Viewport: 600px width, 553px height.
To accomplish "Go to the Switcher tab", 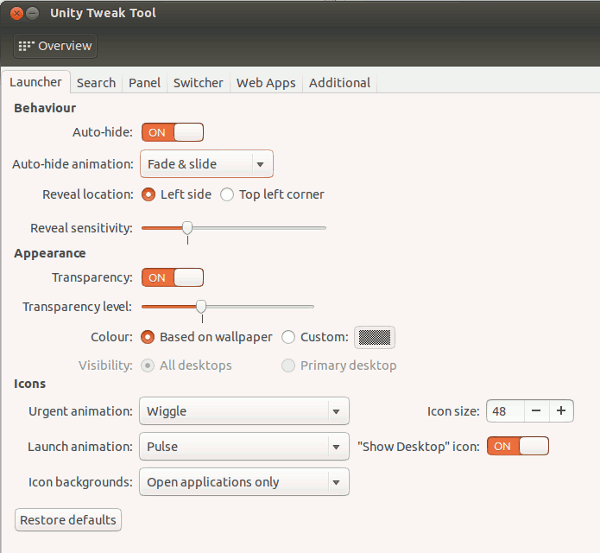I will [x=198, y=83].
